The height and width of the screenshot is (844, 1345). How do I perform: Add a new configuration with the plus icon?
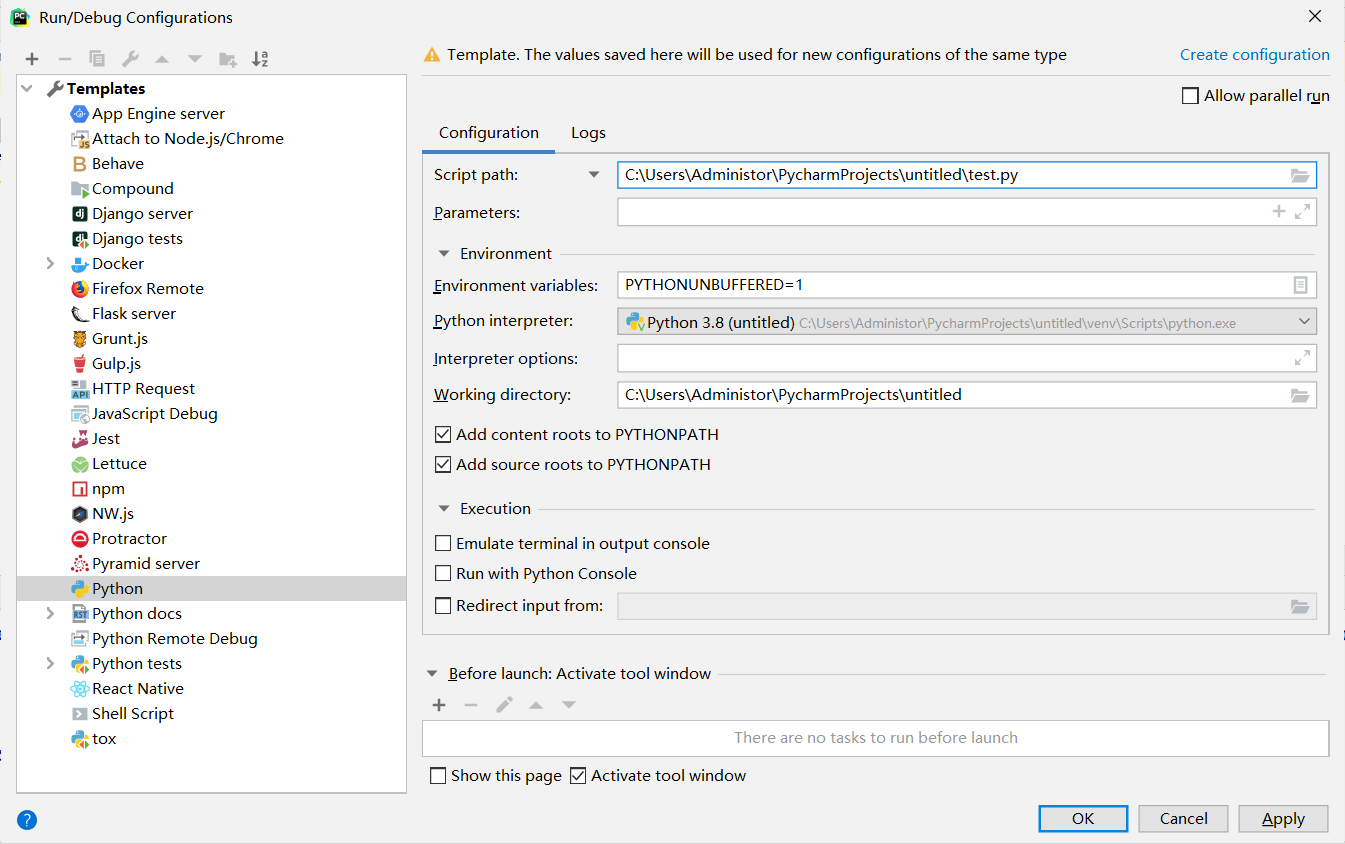pyautogui.click(x=32, y=59)
